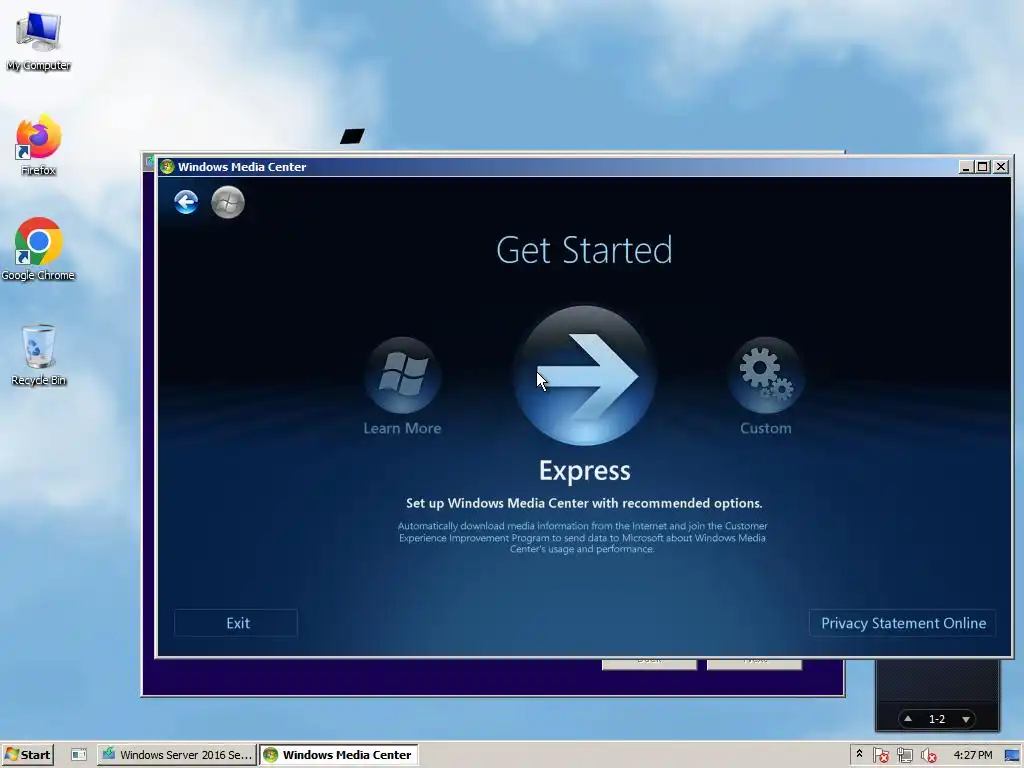
Task: Close the Windows Media Center window
Action: (x=1000, y=167)
